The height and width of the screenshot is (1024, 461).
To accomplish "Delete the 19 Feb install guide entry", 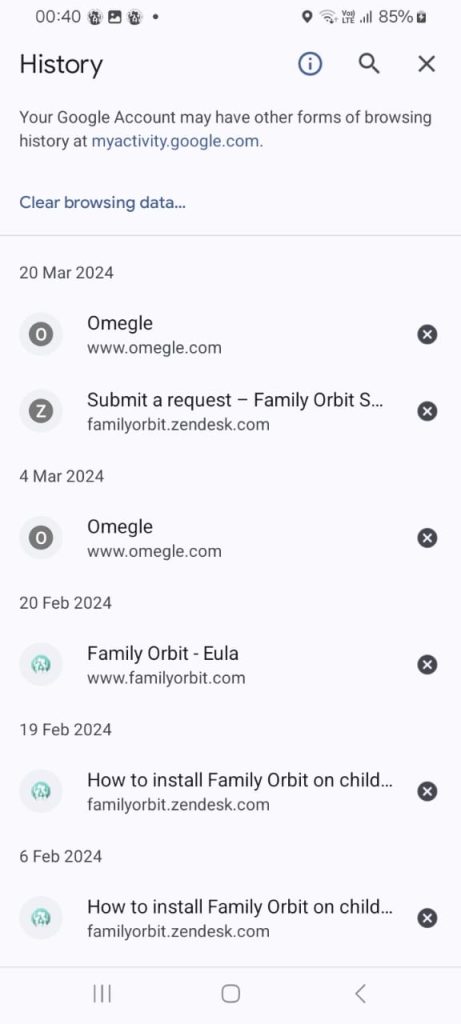I will (x=427, y=792).
